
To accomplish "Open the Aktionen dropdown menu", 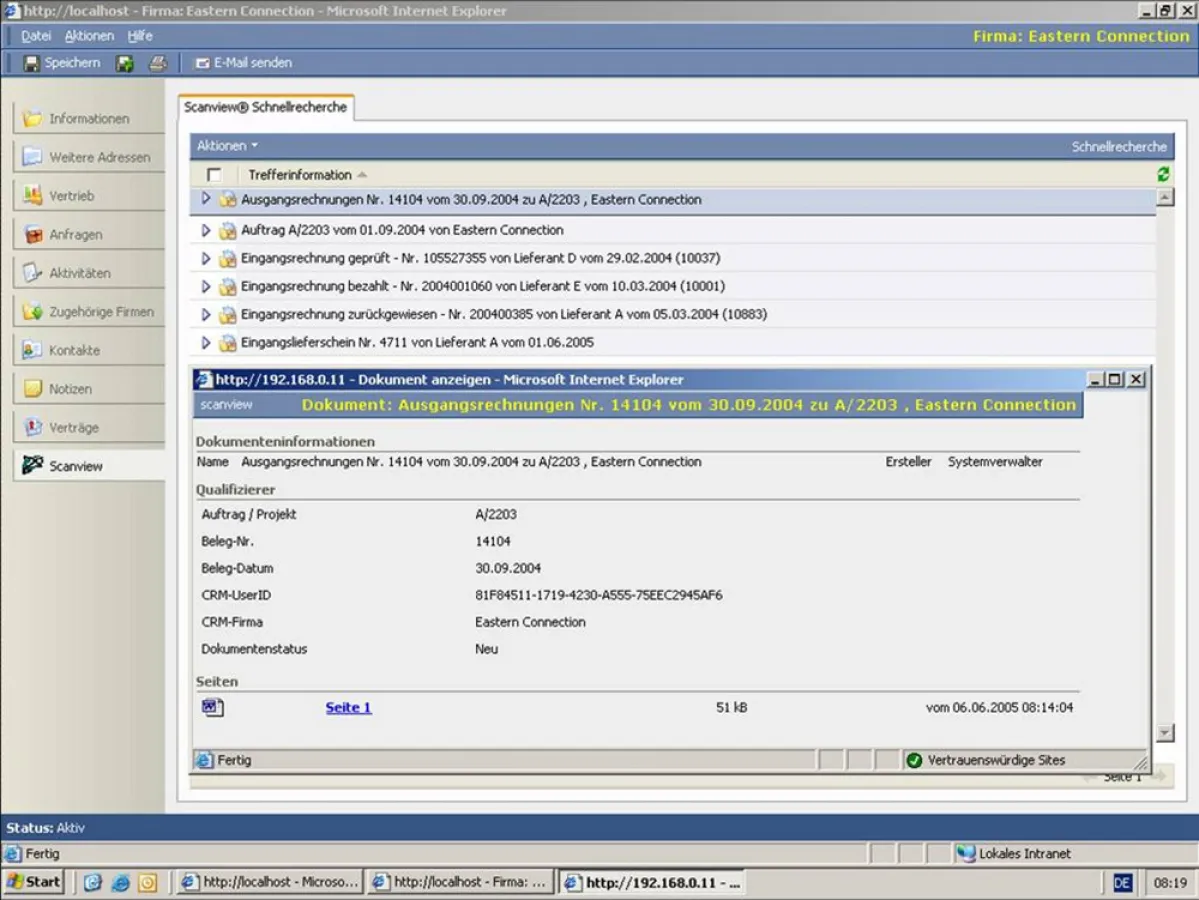I will [226, 145].
